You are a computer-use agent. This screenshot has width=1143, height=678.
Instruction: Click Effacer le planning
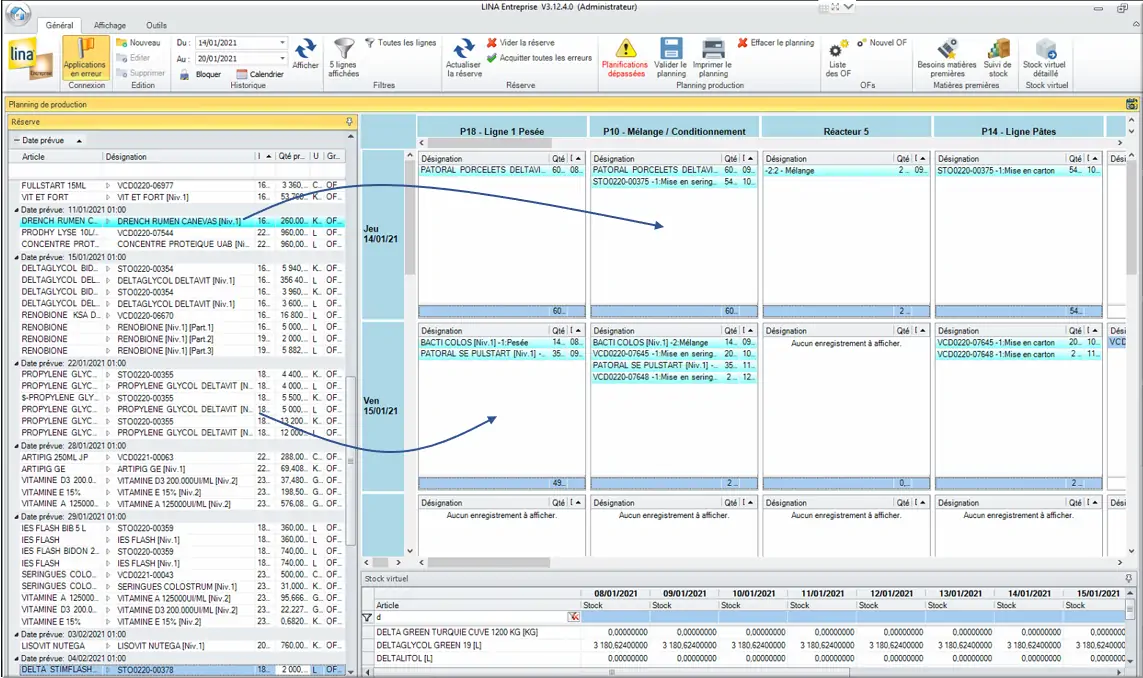[x=776, y=43]
